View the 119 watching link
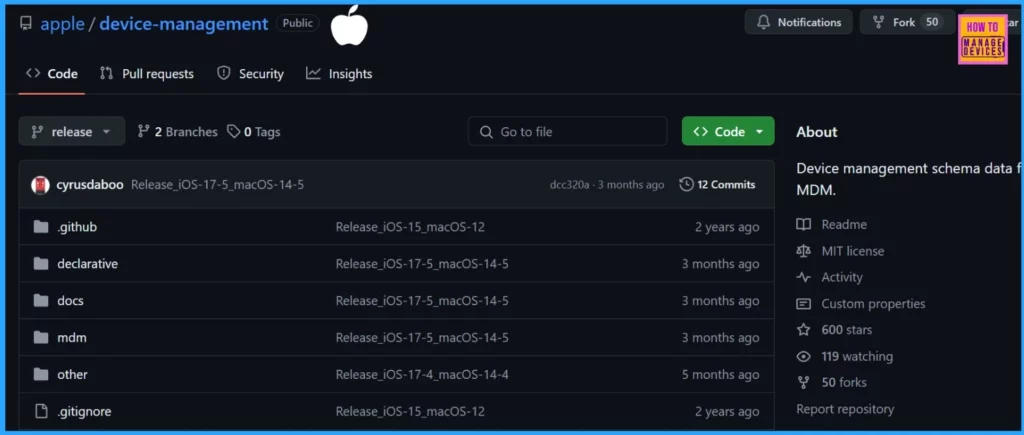Image resolution: width=1024 pixels, height=435 pixels. (857, 357)
